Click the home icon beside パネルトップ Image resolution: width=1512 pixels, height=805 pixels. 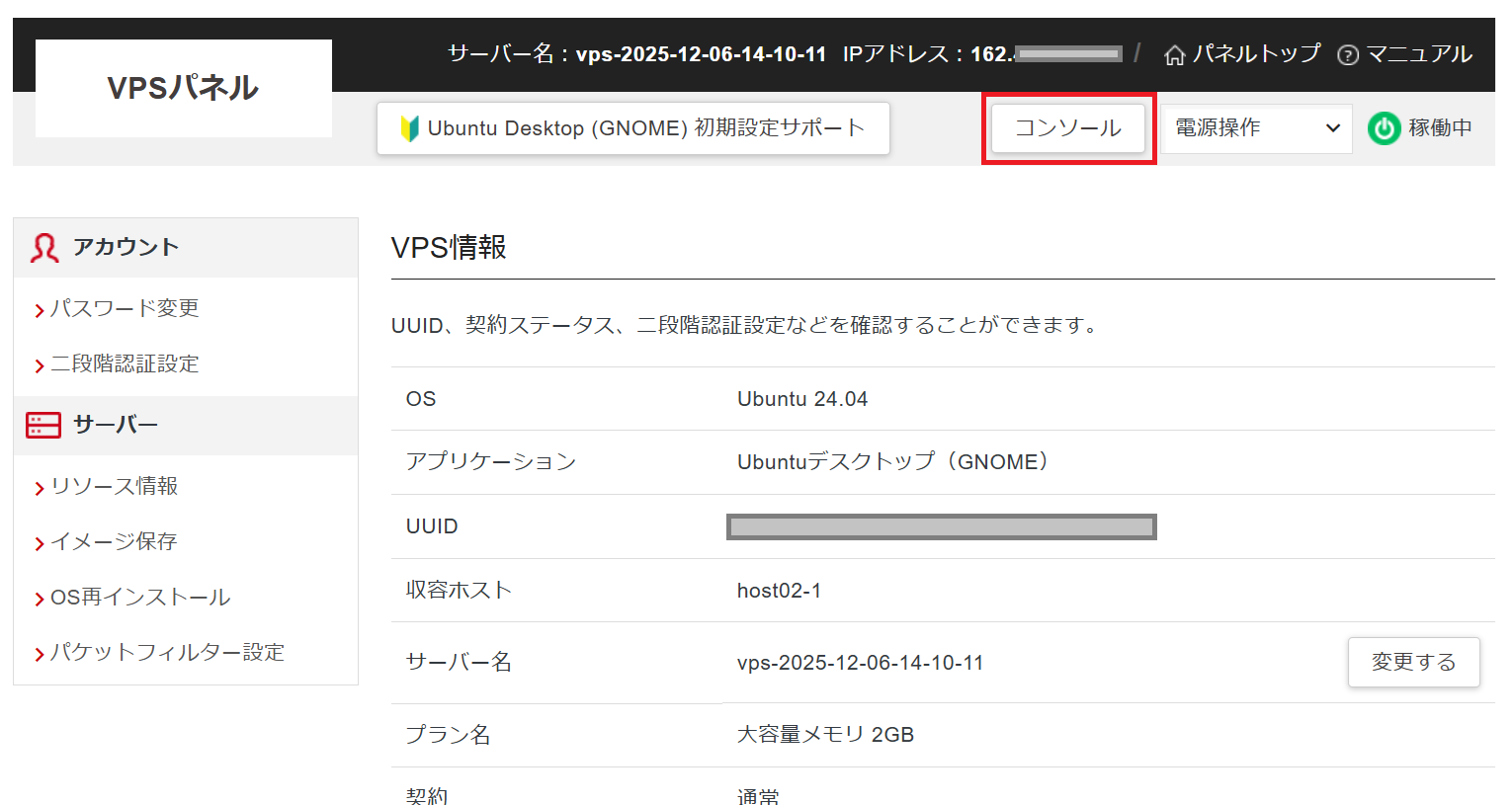click(x=1174, y=55)
